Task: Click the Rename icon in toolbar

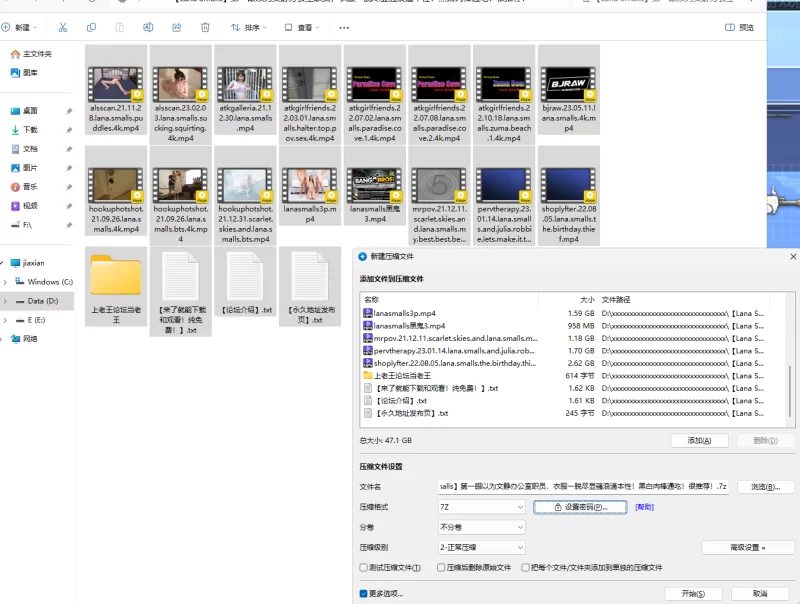Action: tap(149, 28)
